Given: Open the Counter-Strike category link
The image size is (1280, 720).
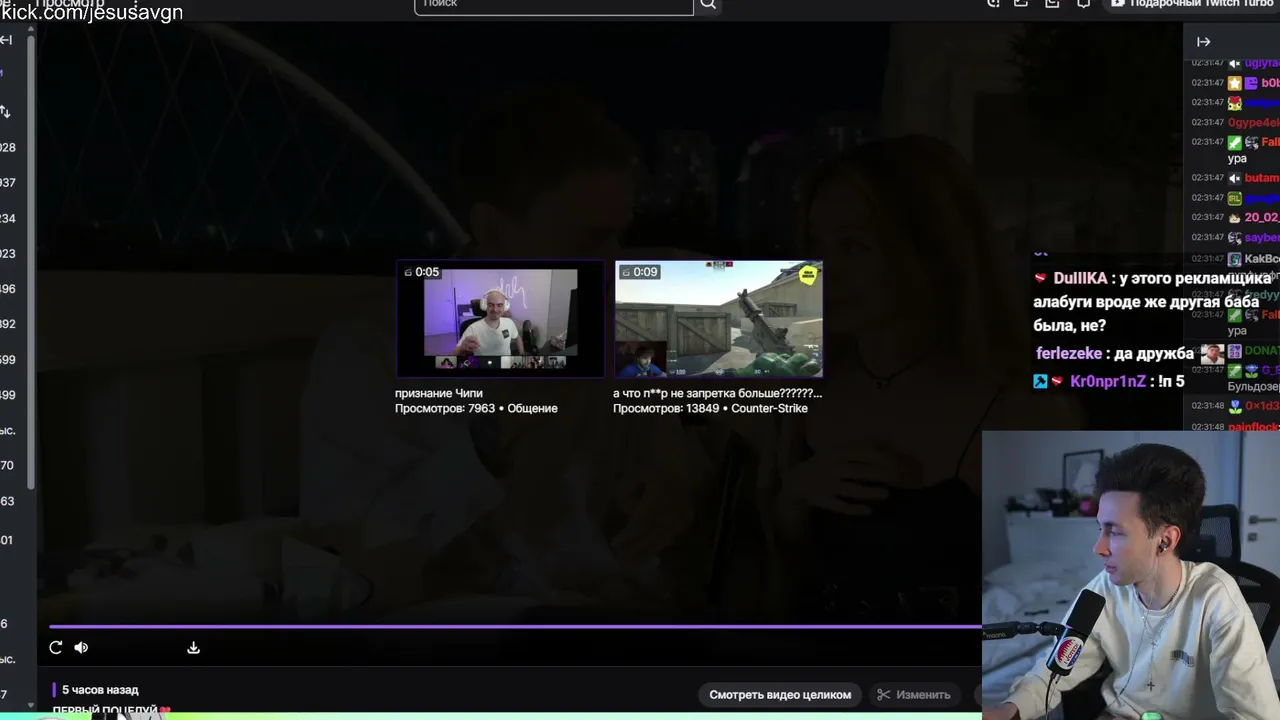Looking at the screenshot, I should (769, 408).
